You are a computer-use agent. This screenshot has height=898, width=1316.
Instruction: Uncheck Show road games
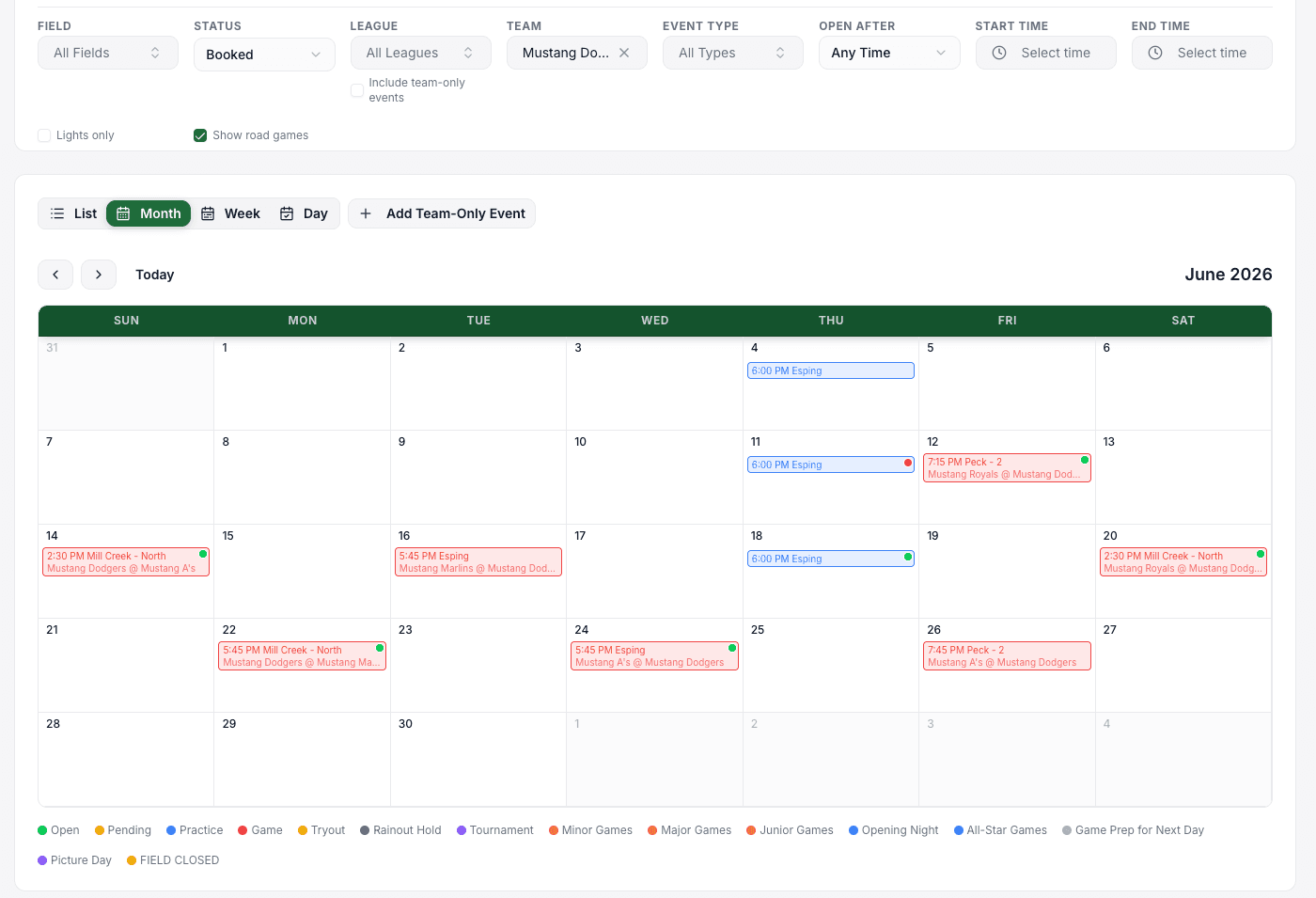(200, 135)
